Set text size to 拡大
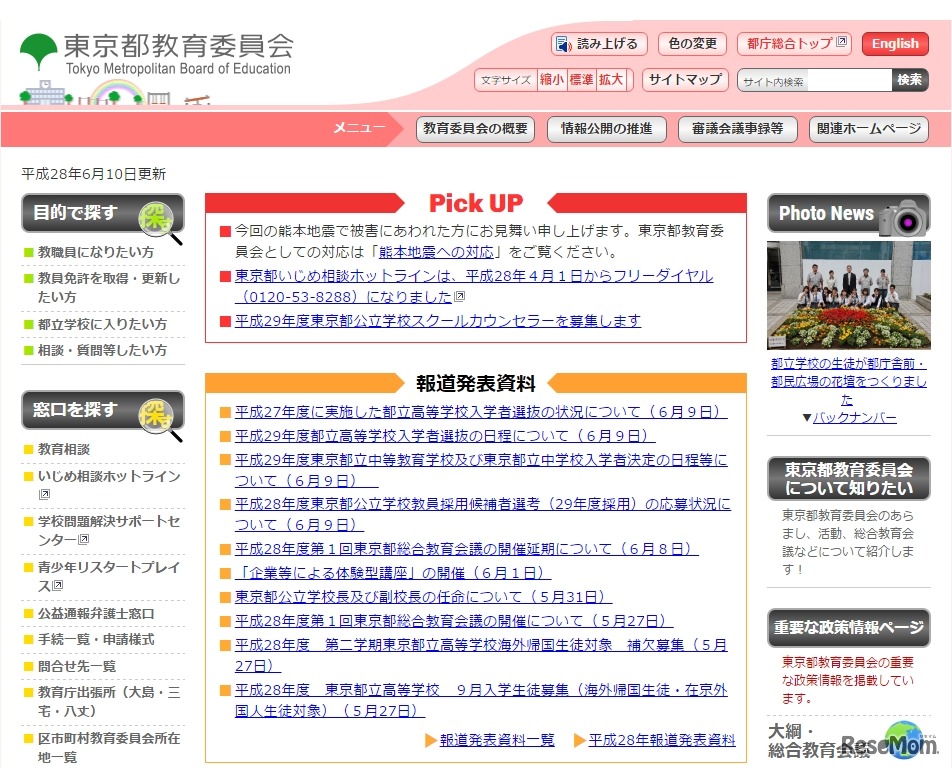The height and width of the screenshot is (768, 952). pos(611,80)
